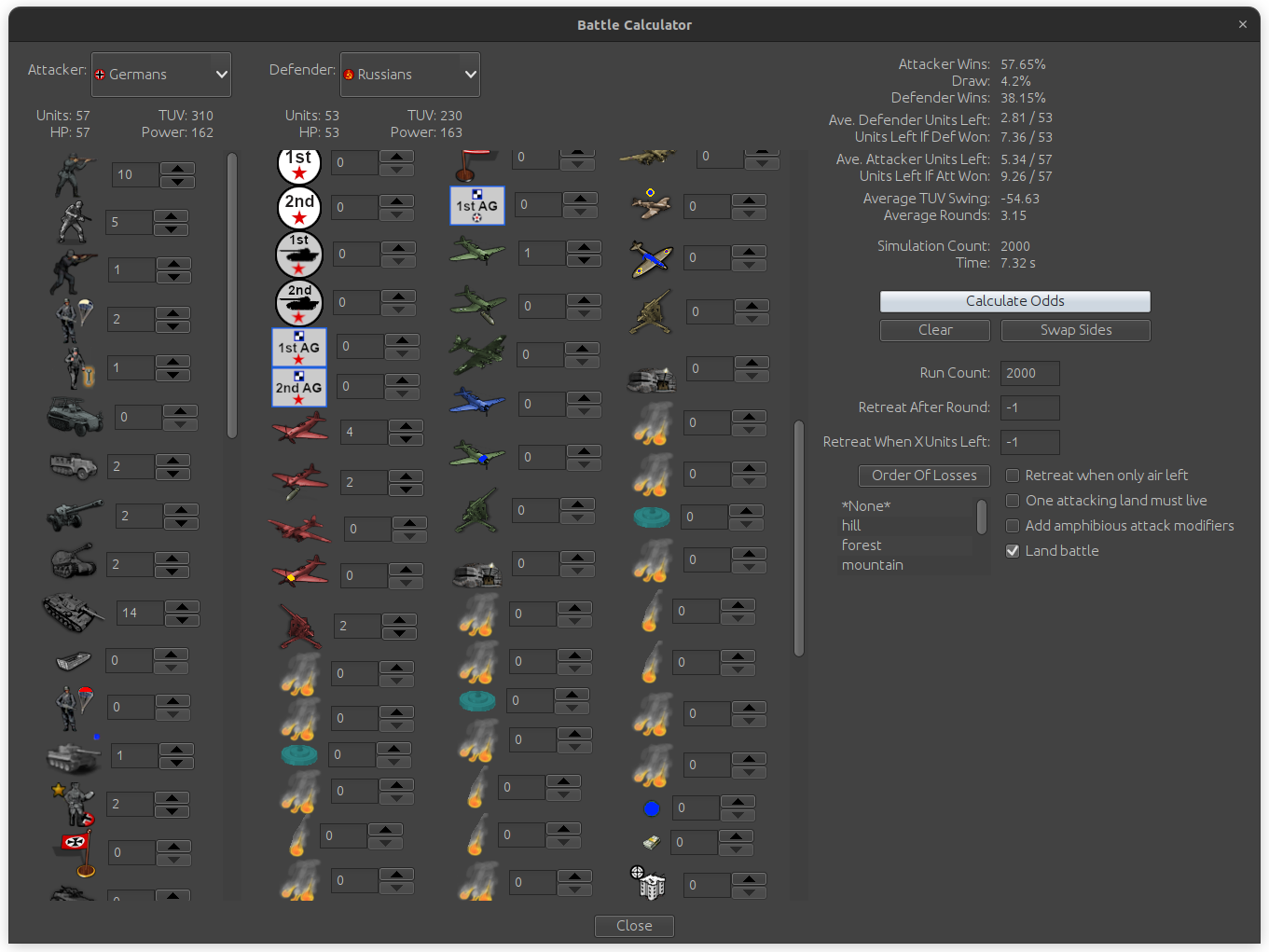Open 'Order Of Losses' dialog

(924, 476)
